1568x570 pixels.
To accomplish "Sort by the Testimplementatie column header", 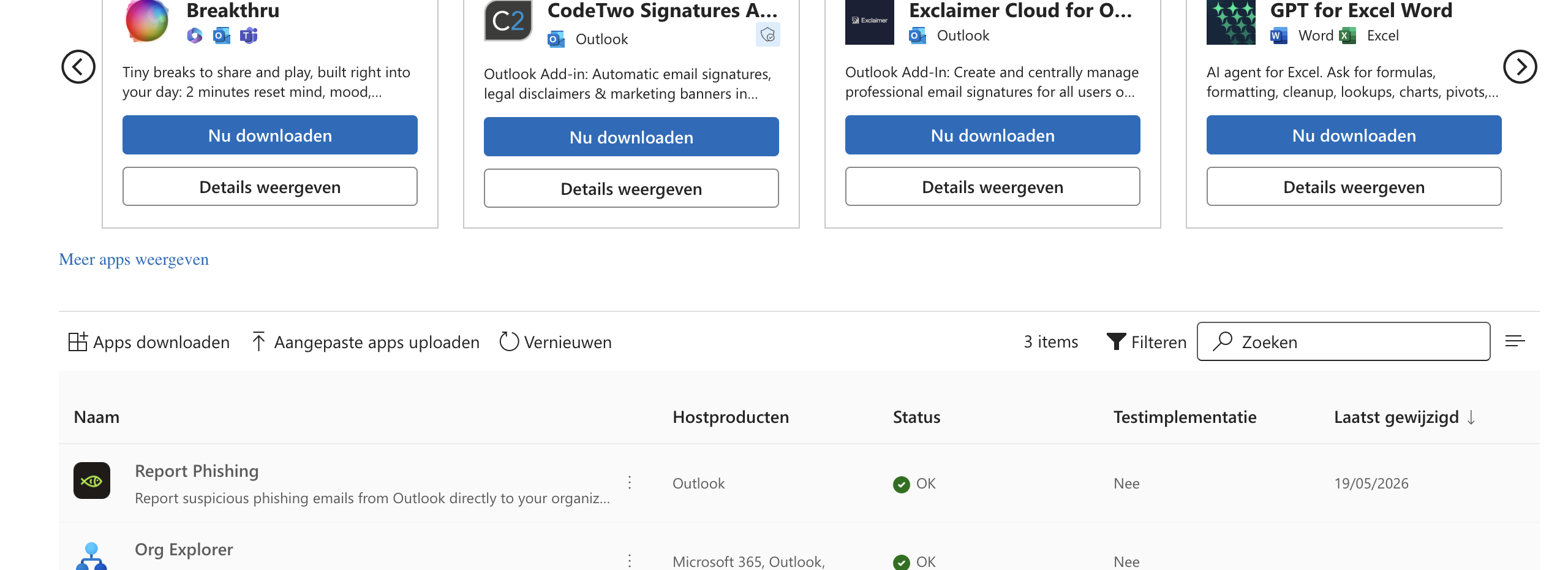I will pyautogui.click(x=1185, y=417).
